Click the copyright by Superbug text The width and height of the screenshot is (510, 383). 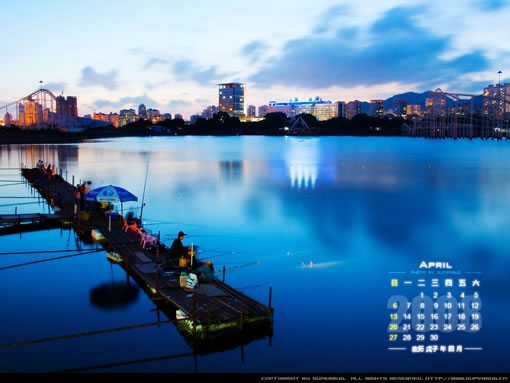tap(384, 379)
